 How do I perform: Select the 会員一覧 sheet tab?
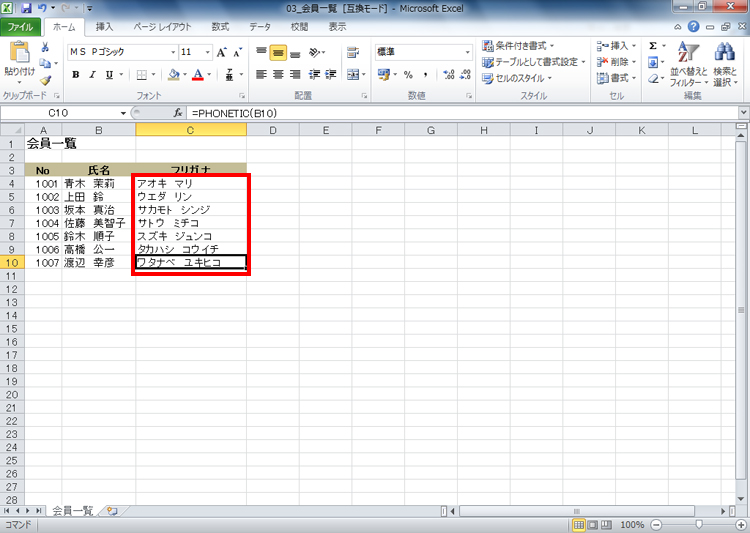click(x=72, y=511)
